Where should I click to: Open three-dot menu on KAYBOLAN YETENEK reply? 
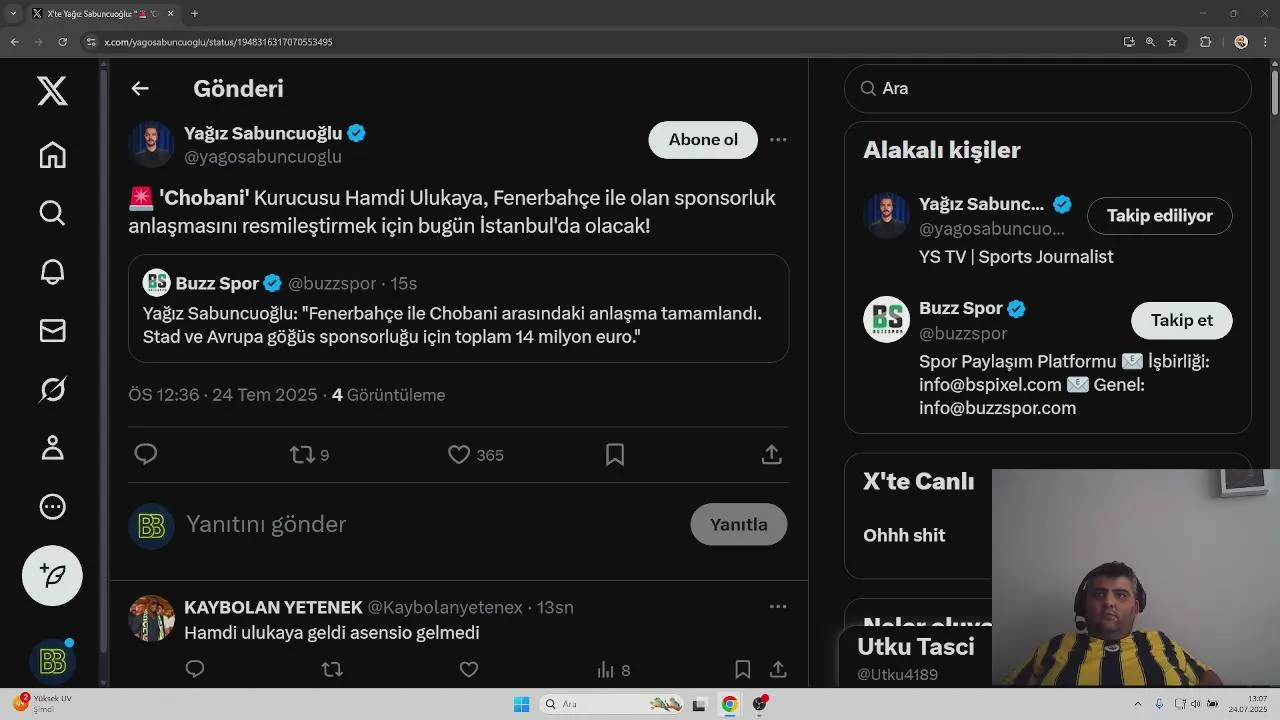click(x=778, y=606)
